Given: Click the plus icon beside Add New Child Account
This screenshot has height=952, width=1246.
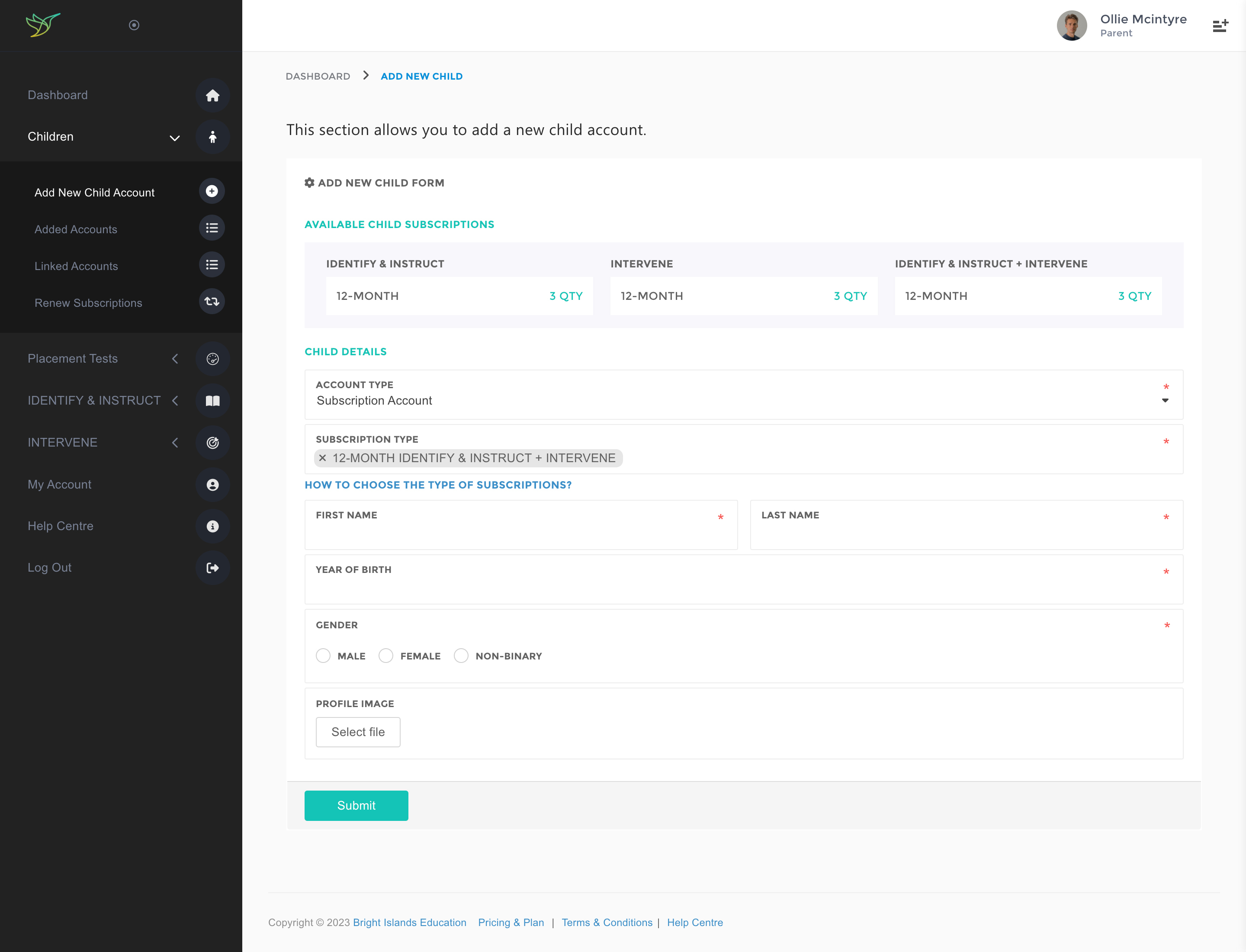Looking at the screenshot, I should 212,192.
